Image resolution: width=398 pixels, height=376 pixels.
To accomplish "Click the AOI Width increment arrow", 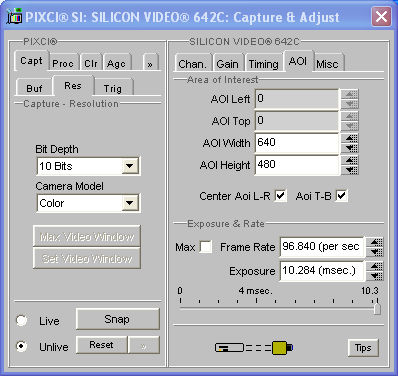I will click(x=350, y=138).
